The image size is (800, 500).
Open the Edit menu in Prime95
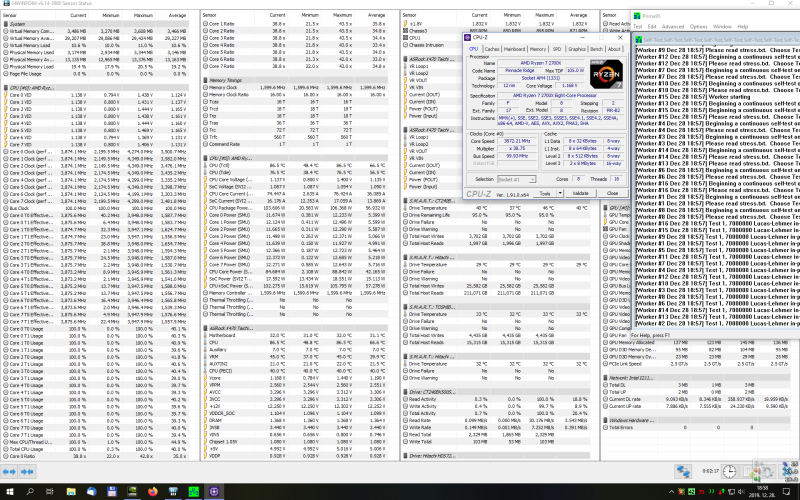652,27
